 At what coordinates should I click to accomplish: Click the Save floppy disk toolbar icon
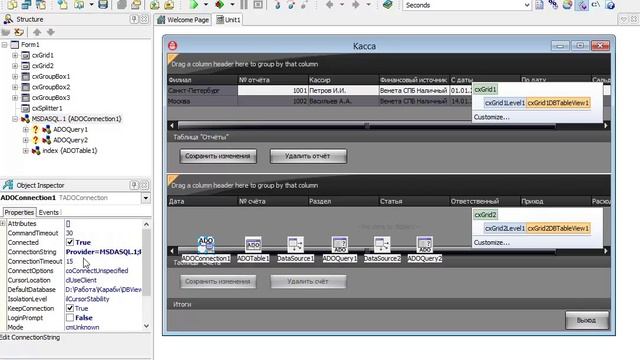(x=103, y=5)
